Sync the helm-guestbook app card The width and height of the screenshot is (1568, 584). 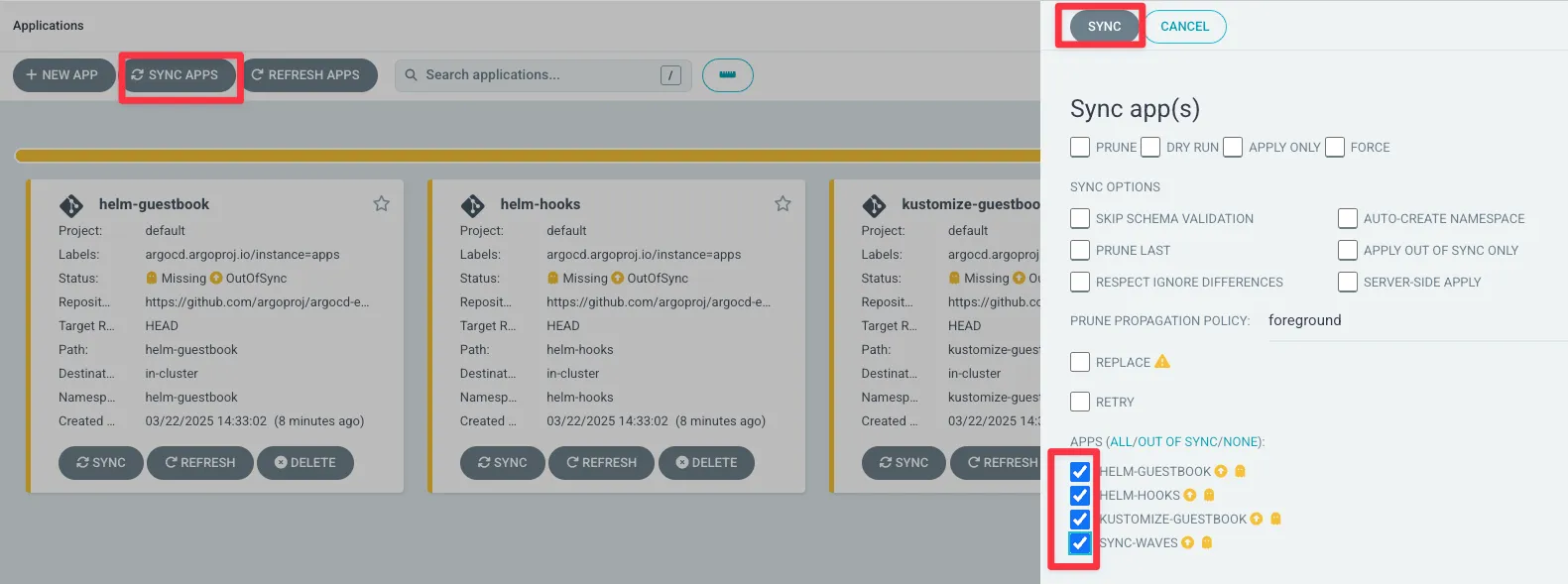tap(101, 463)
